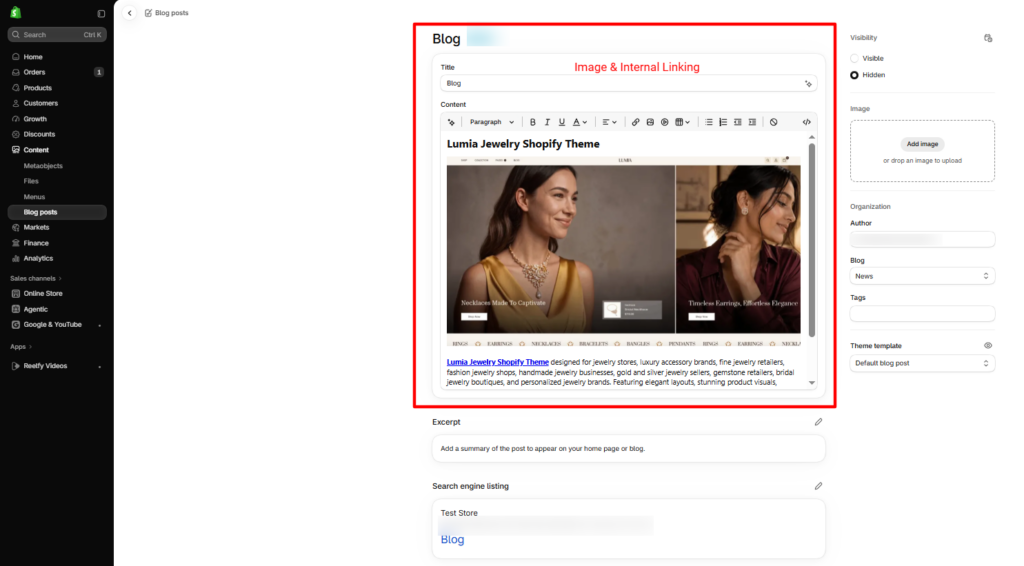The width and height of the screenshot is (1024, 566).
Task: Open the Agentic sales channel
Action: [x=57, y=309]
